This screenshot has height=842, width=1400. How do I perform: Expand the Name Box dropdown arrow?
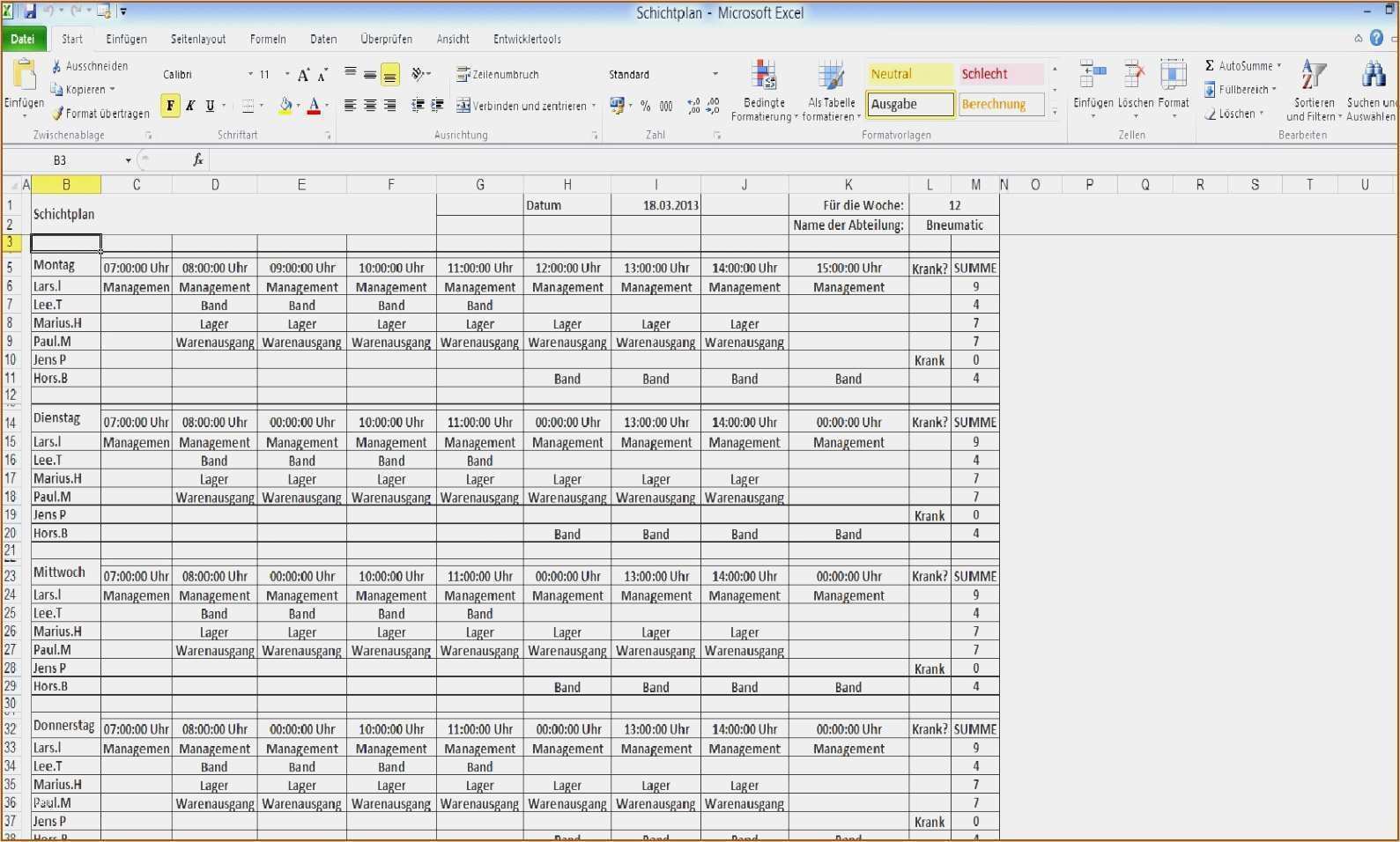point(129,160)
